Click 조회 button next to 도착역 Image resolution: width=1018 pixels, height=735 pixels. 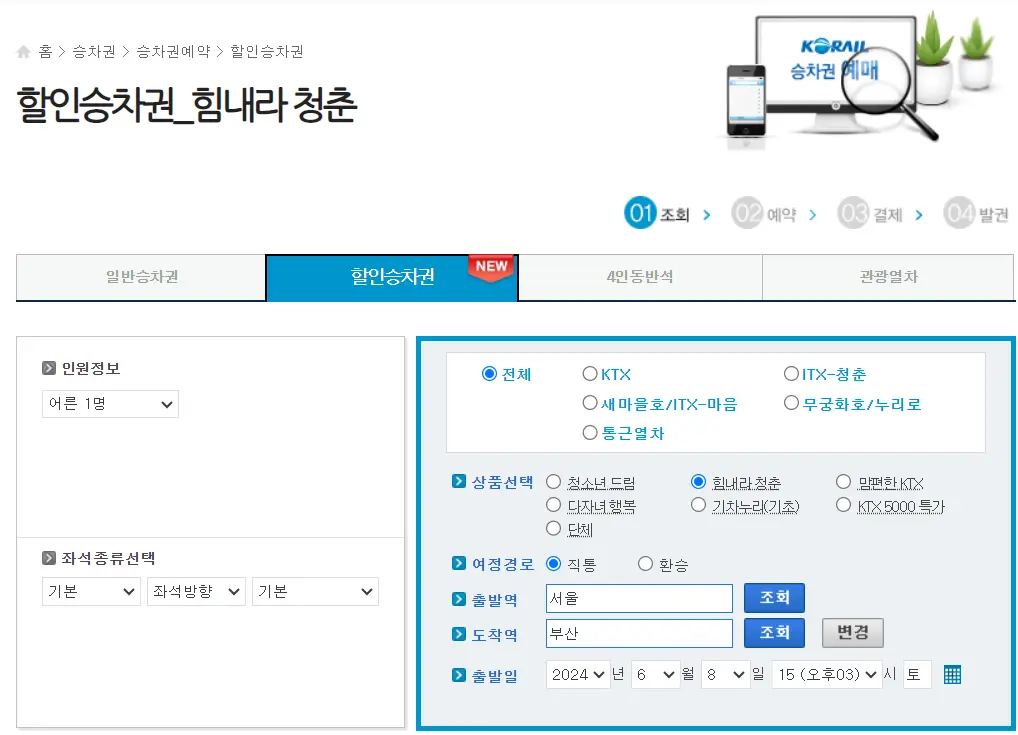coord(774,633)
